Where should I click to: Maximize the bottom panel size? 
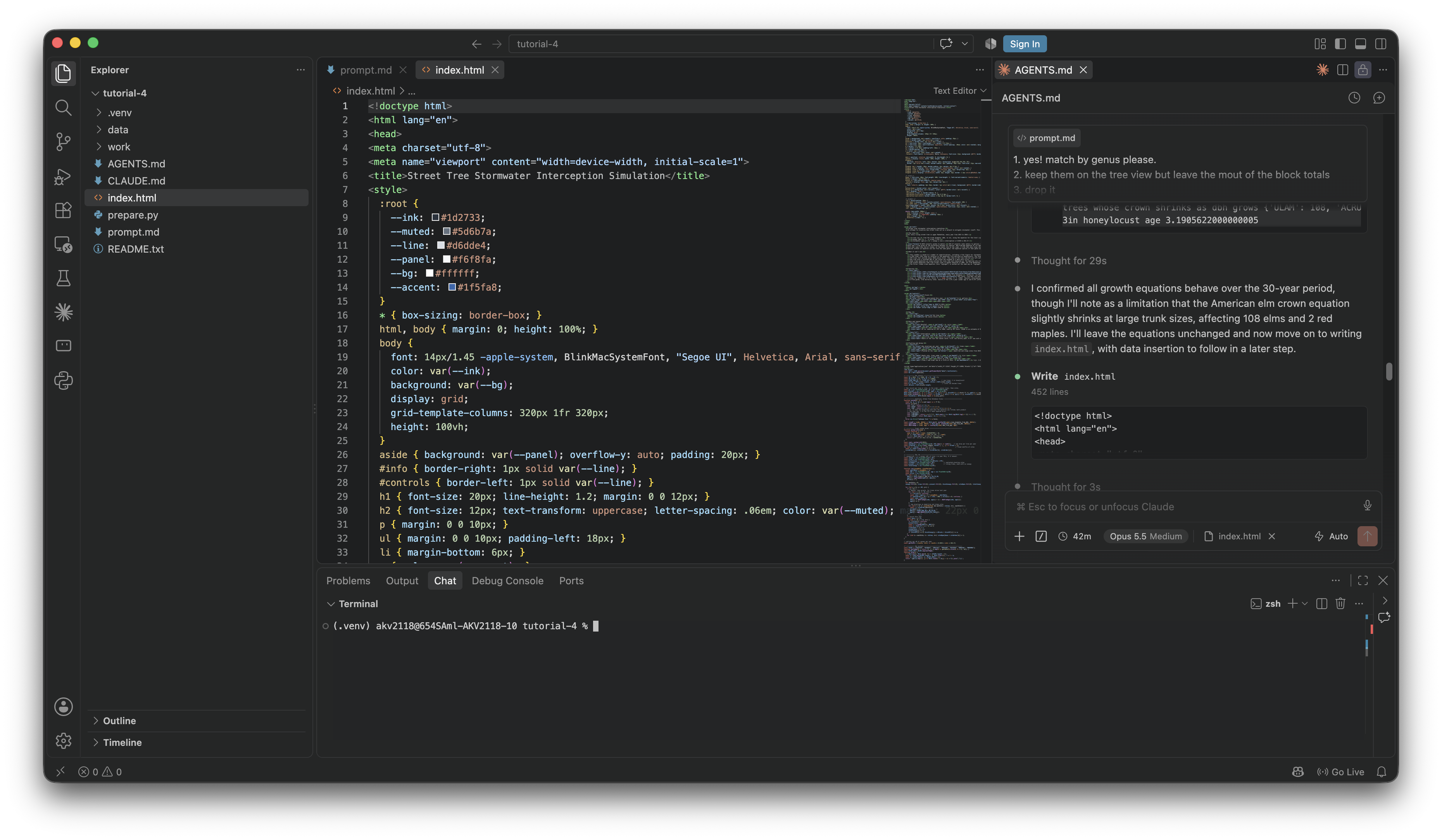[x=1363, y=580]
